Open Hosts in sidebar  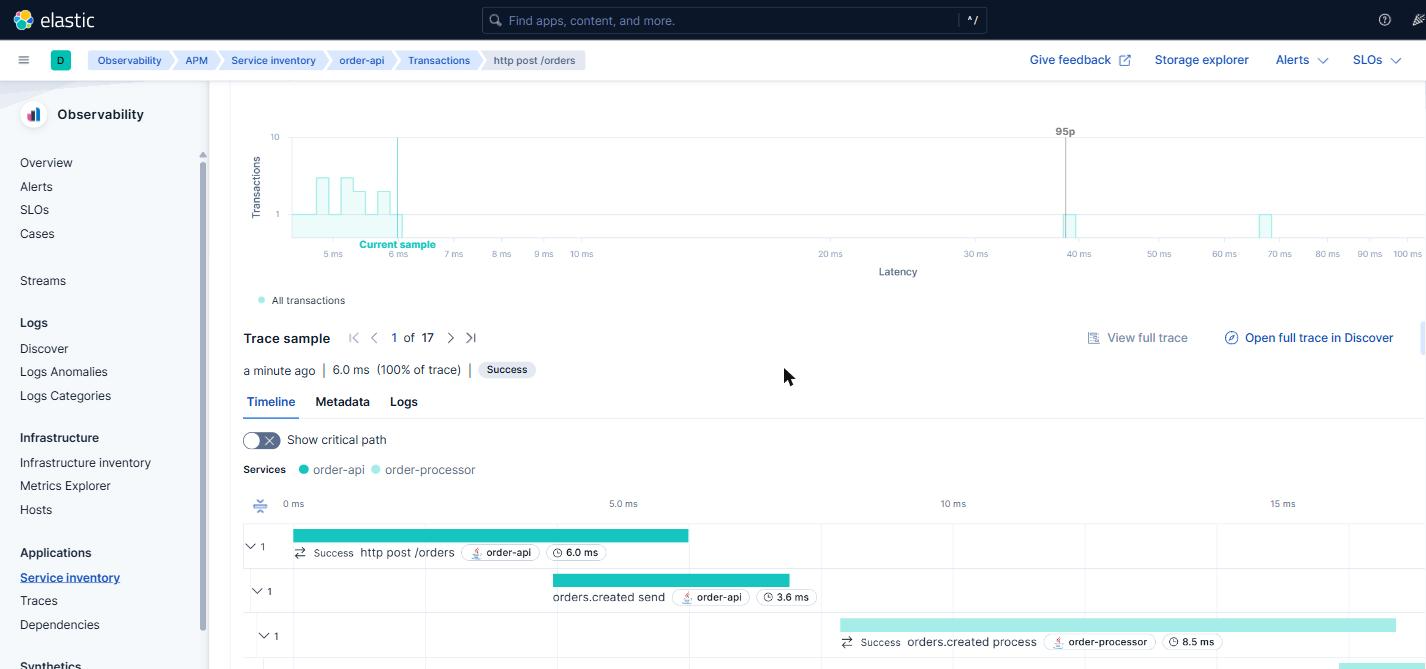tap(36, 510)
